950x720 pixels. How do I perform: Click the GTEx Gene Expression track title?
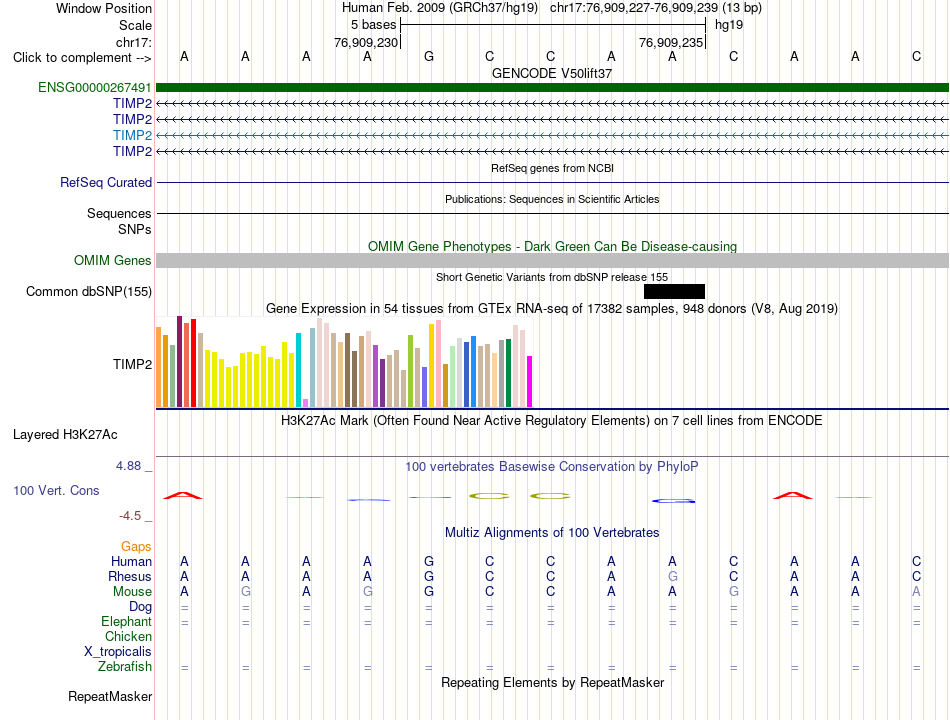(552, 308)
